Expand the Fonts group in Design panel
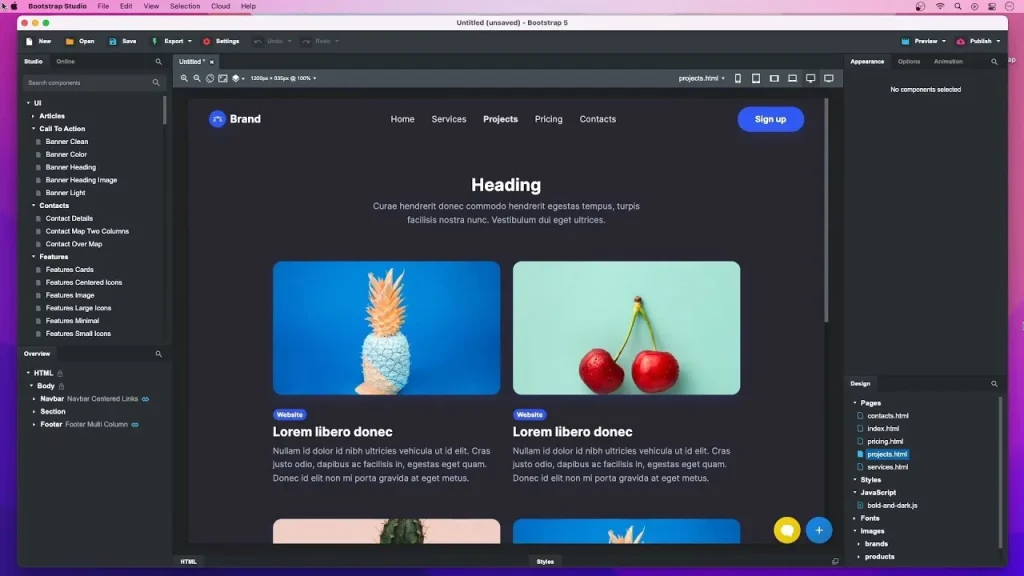This screenshot has width=1024, height=576. click(x=854, y=519)
